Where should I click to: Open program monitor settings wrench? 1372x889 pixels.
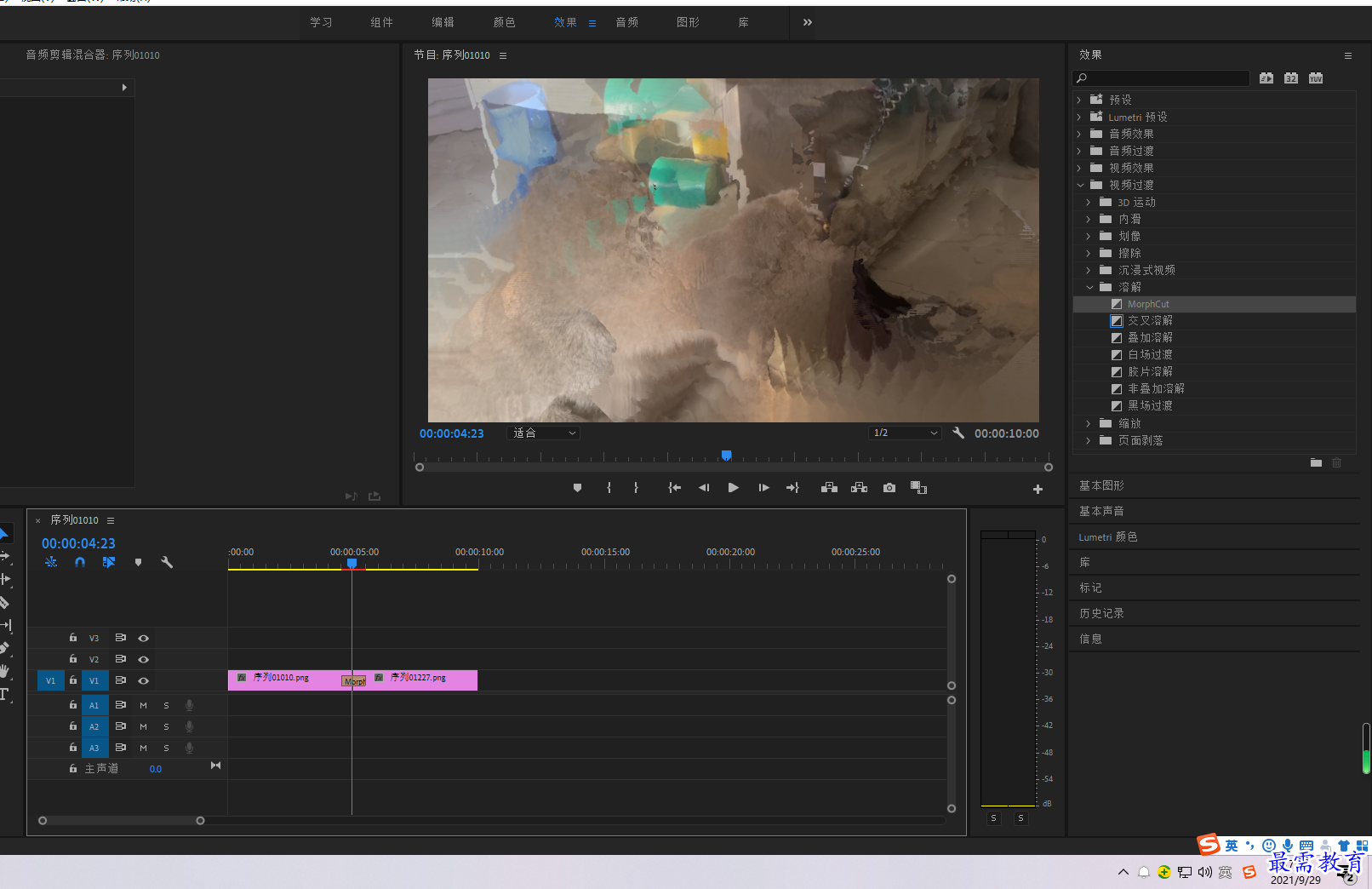[958, 433]
